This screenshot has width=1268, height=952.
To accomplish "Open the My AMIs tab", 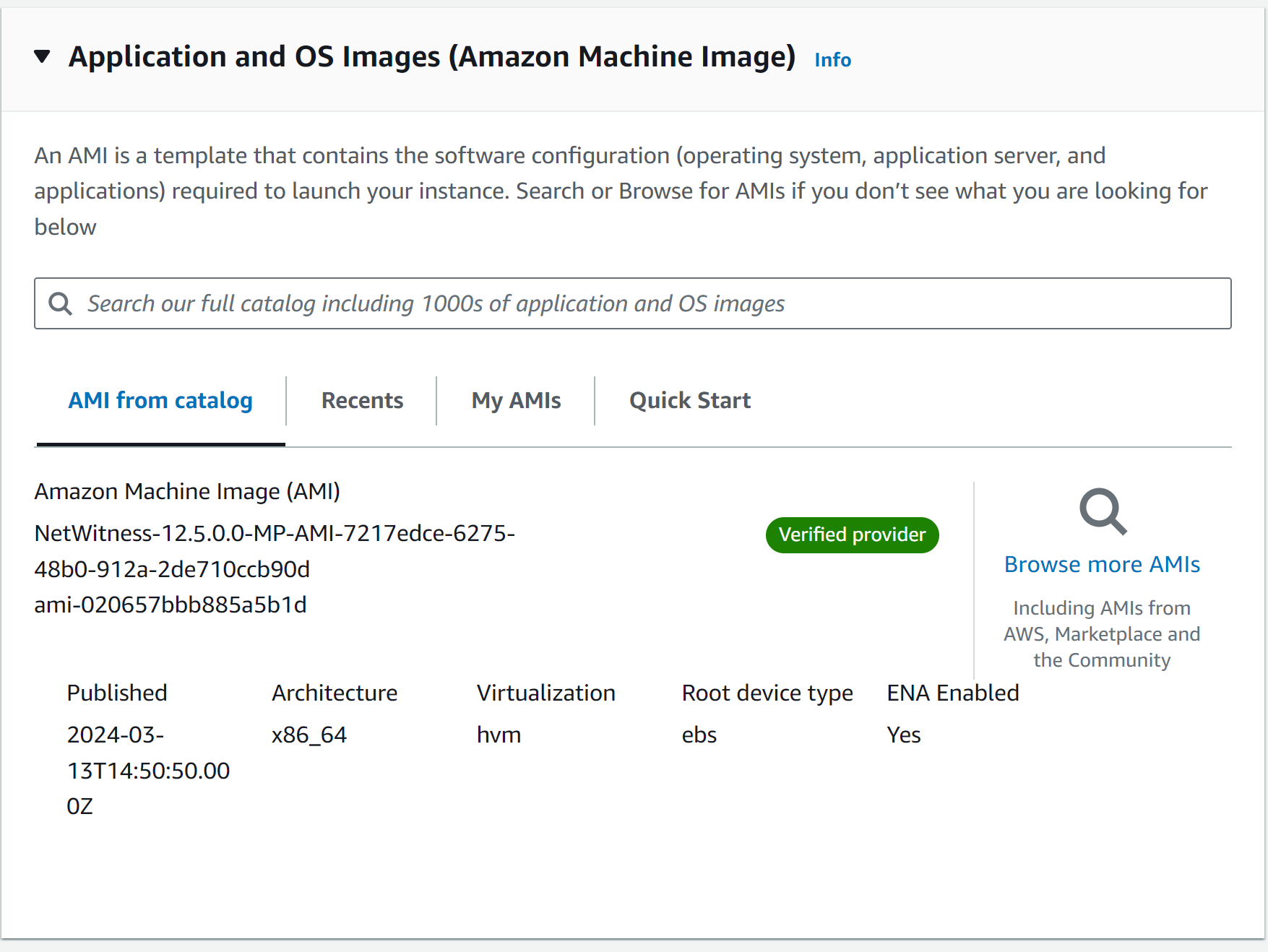I will 516,400.
